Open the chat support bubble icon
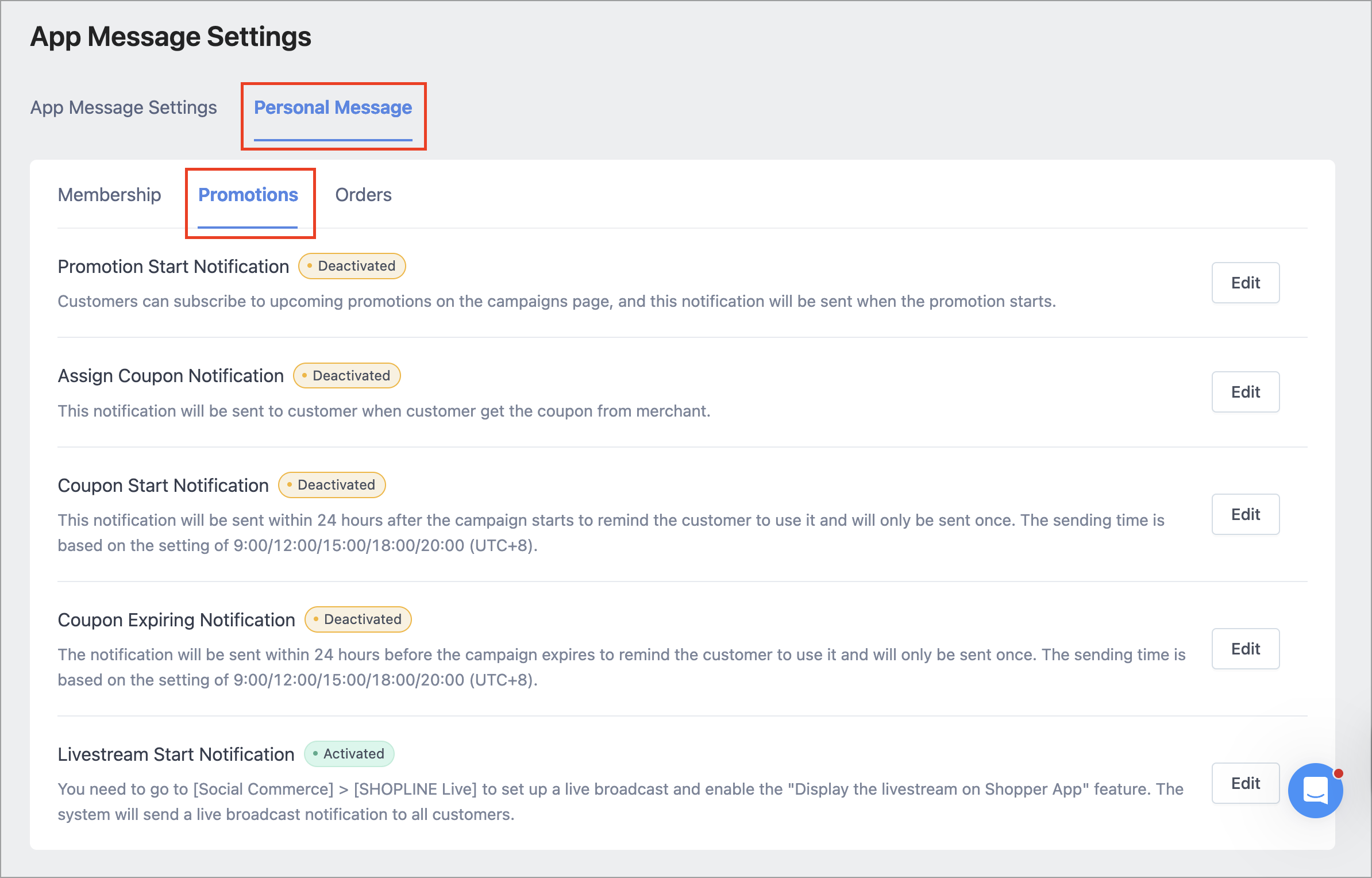 tap(1315, 790)
